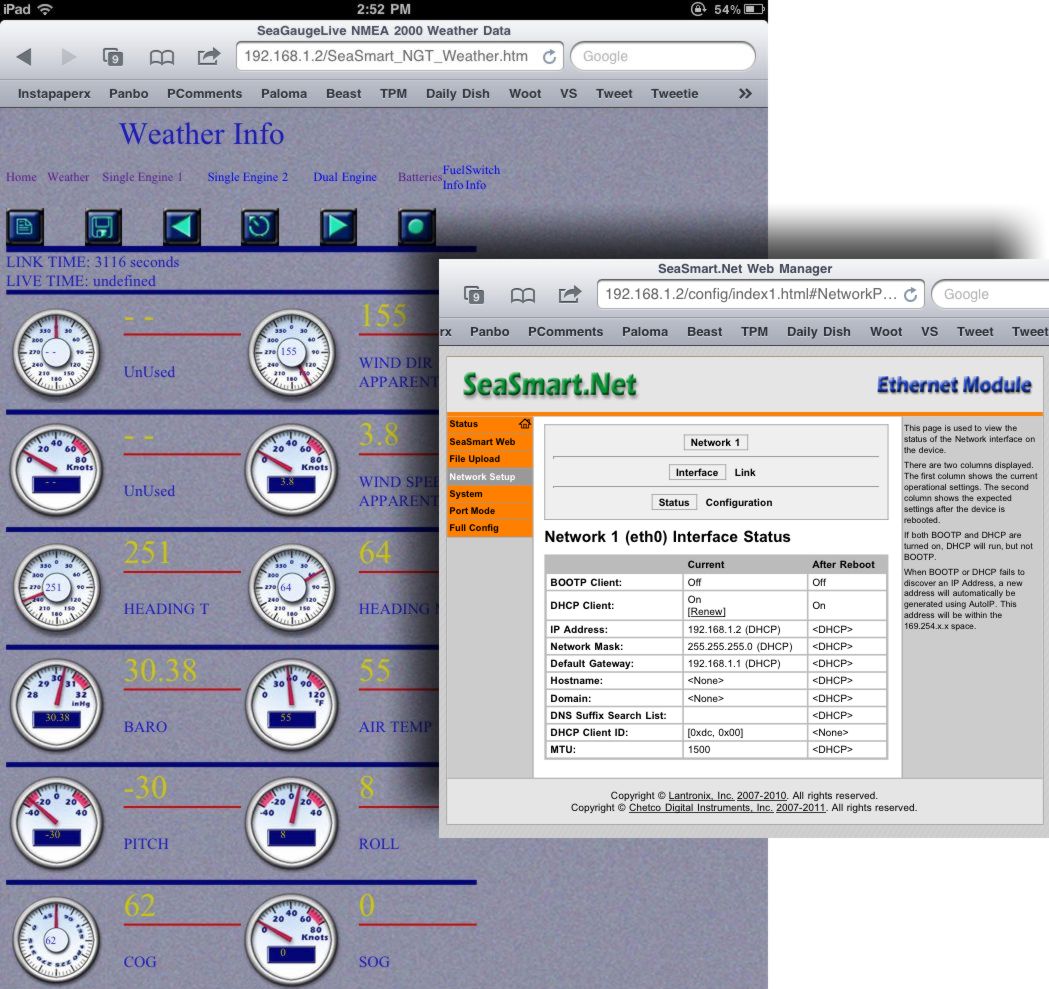This screenshot has height=989, width=1049.
Task: Open PComments bookmark in Weather window
Action: tap(205, 94)
